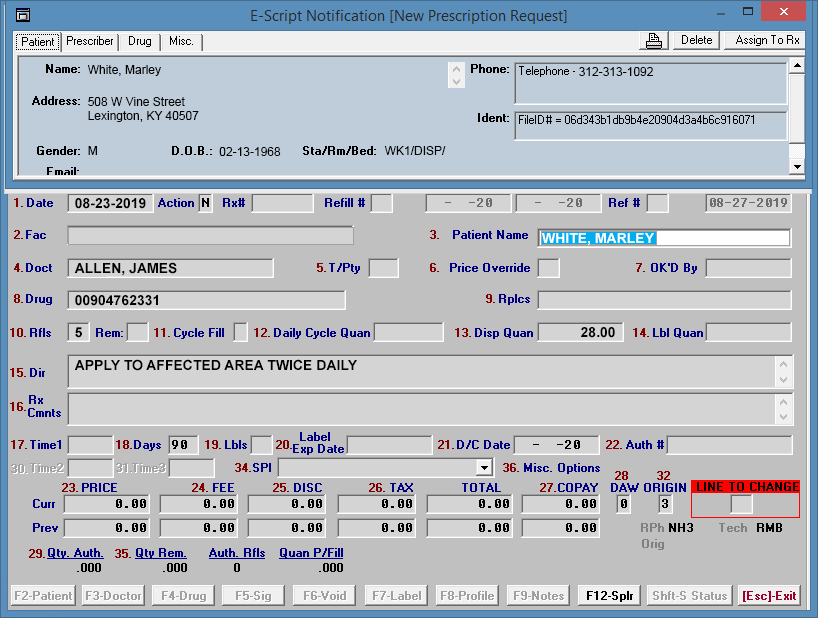Click the Line To Change box

coord(741,505)
